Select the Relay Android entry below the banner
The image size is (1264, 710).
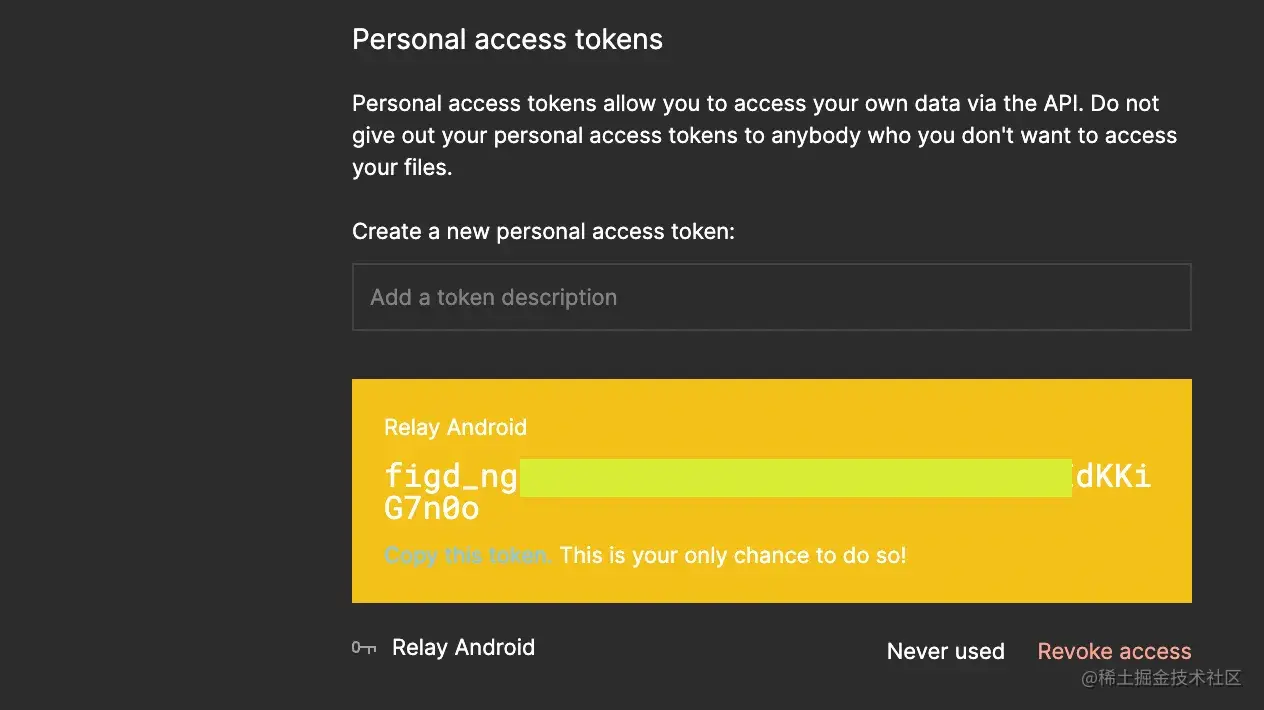(463, 648)
